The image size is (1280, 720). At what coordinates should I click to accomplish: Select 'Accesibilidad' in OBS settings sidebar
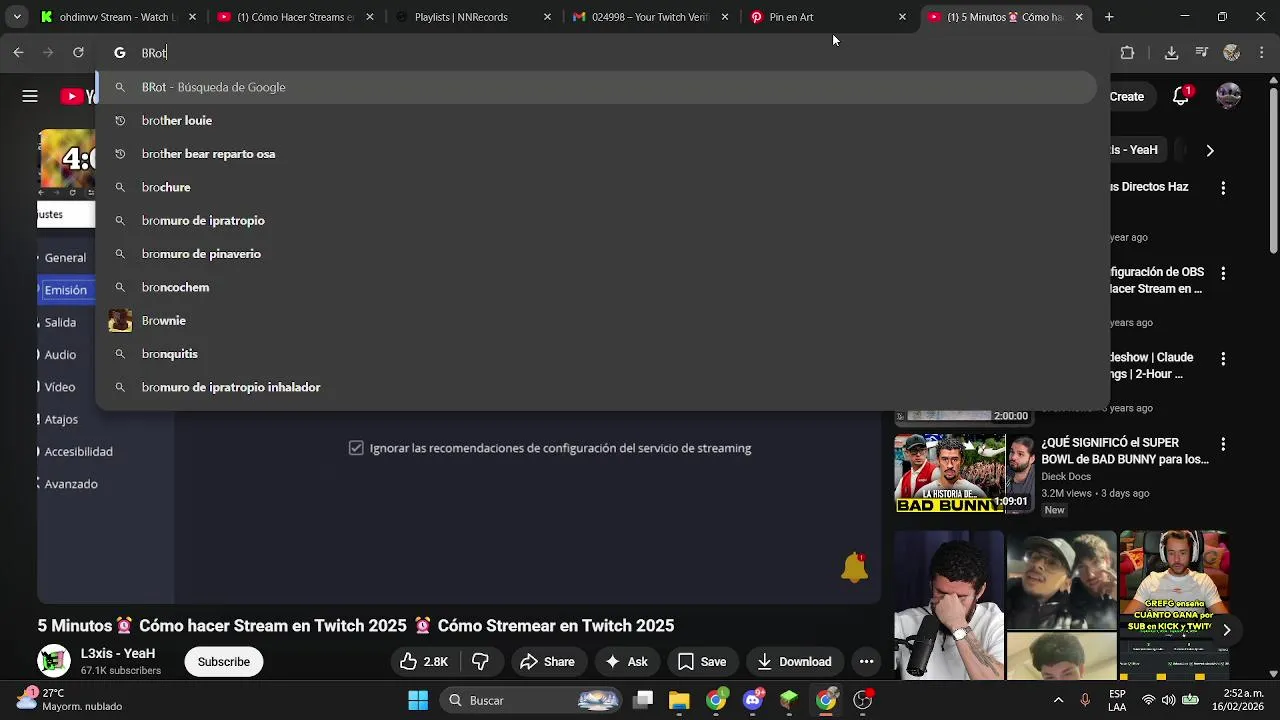coord(78,452)
